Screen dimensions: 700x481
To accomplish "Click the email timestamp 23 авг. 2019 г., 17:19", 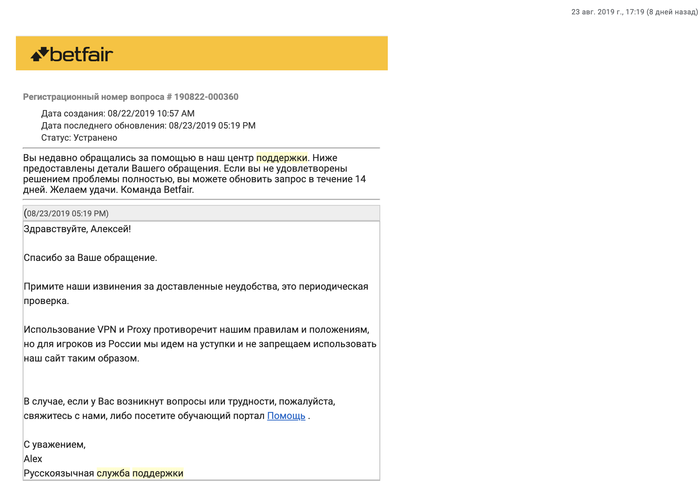I will pos(634,12).
